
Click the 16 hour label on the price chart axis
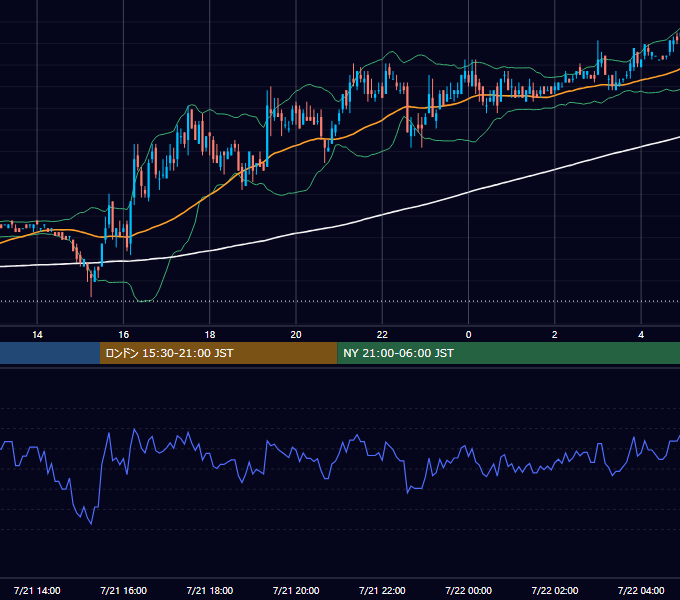[124, 335]
